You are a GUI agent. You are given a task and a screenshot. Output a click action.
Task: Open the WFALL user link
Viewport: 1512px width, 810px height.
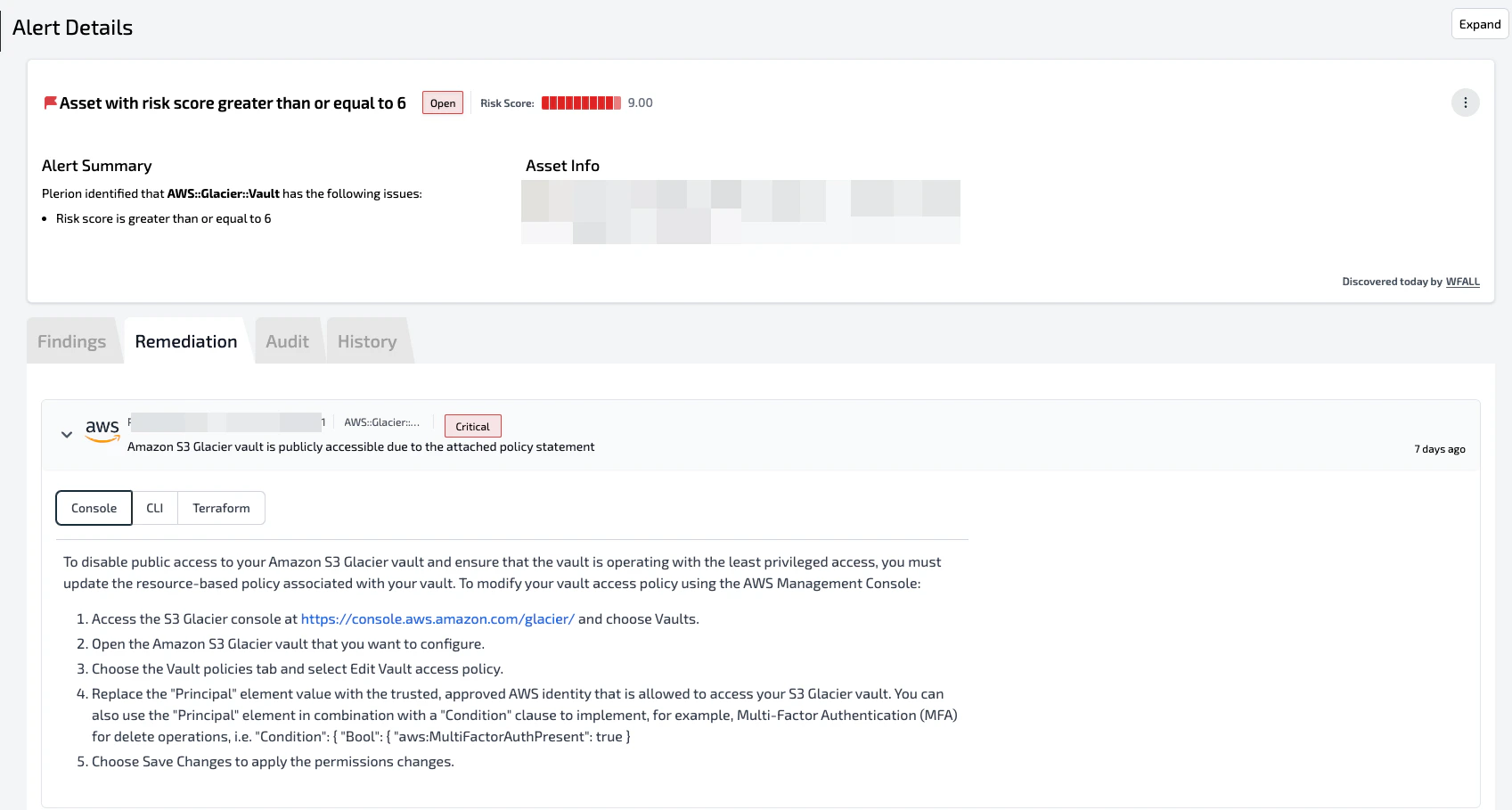pyautogui.click(x=1462, y=282)
